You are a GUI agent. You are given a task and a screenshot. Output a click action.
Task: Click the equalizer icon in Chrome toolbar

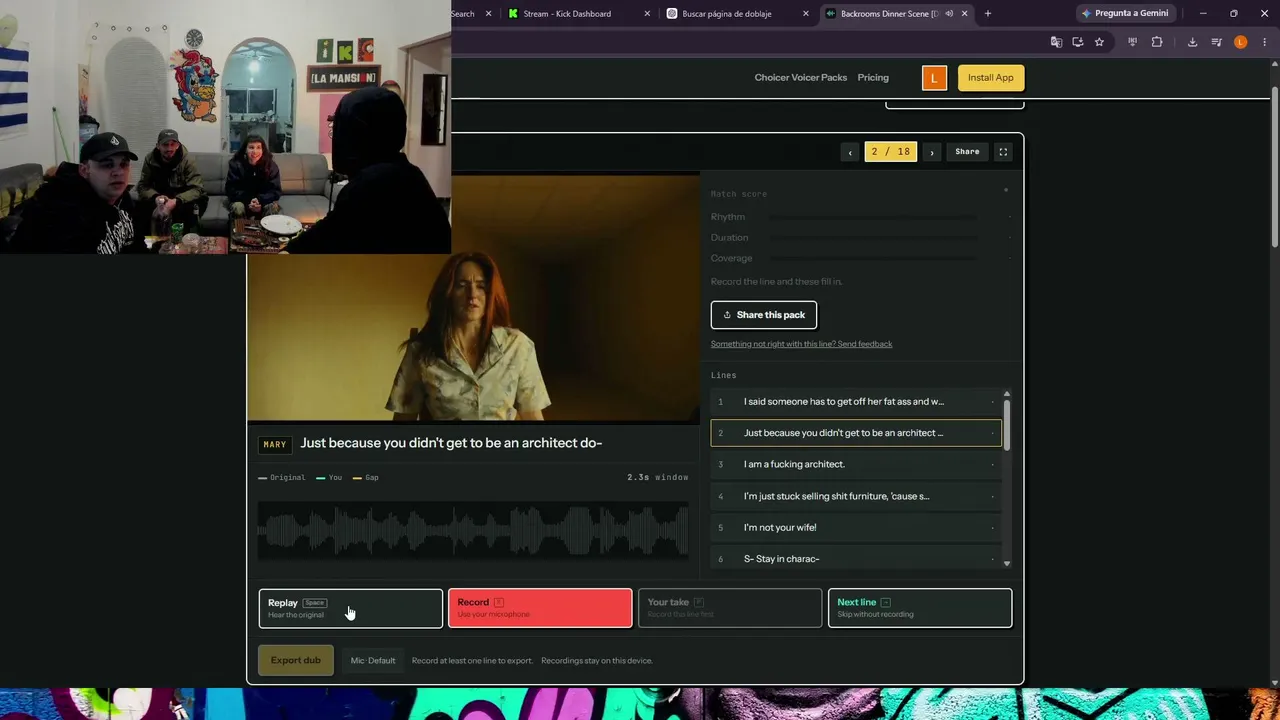(1132, 42)
